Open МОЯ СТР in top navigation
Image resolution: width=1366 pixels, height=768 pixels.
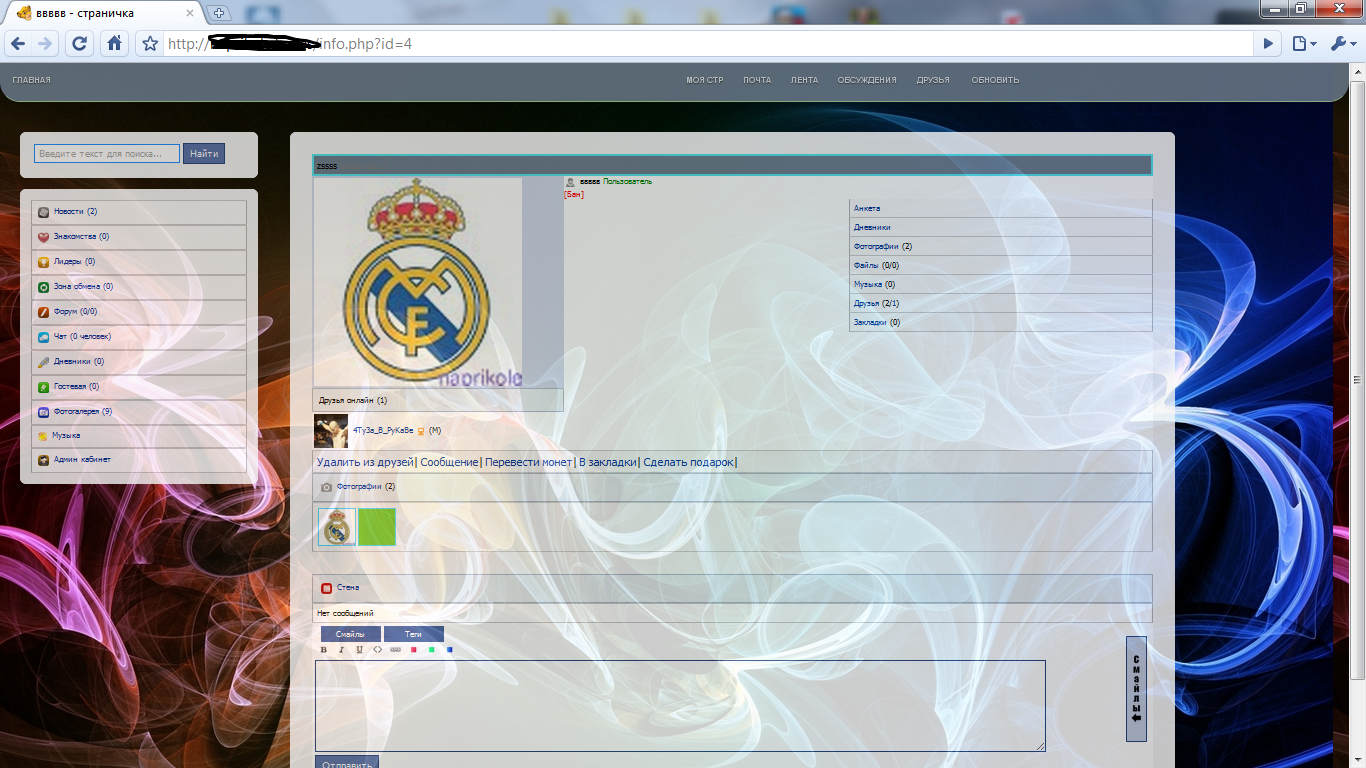point(704,80)
